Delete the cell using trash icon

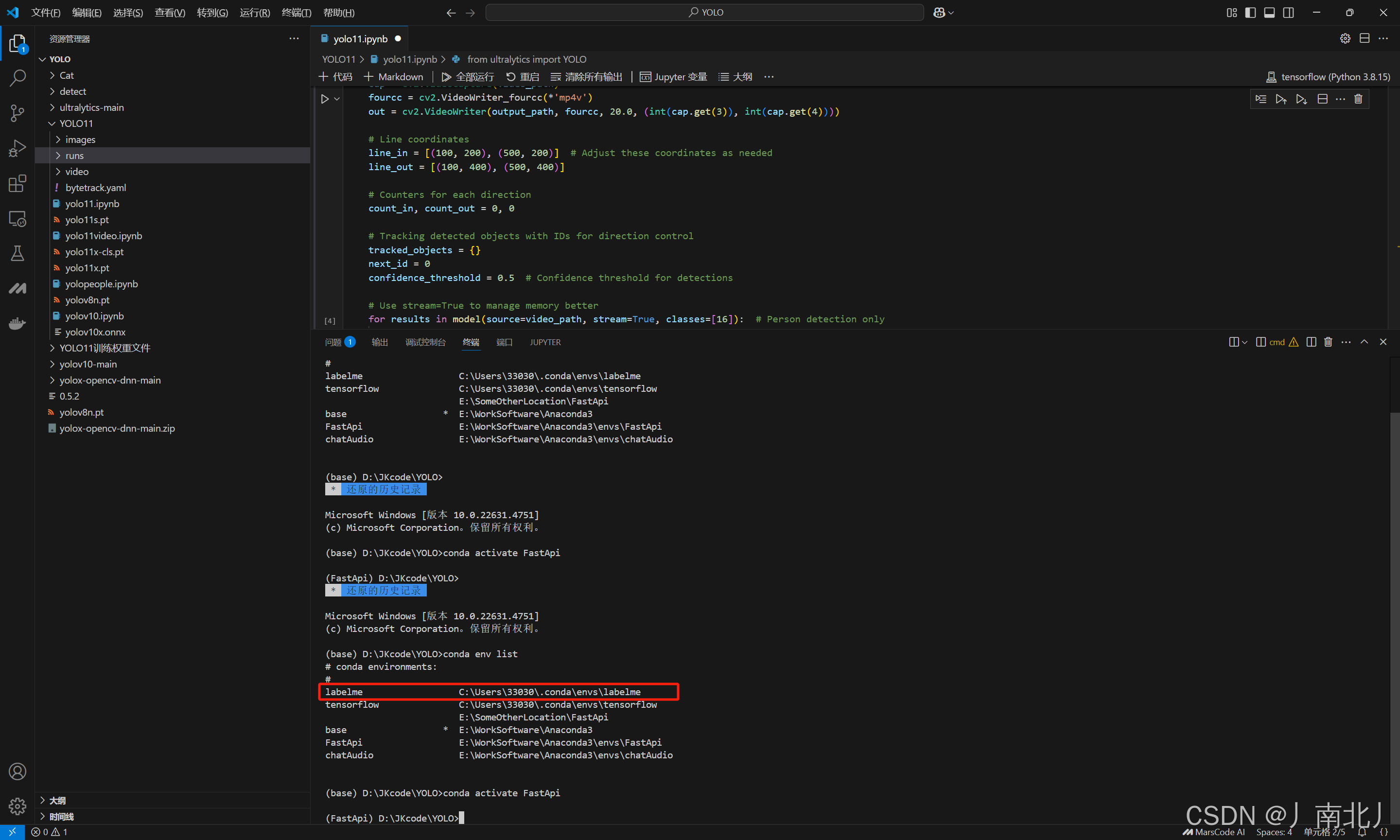(1358, 99)
